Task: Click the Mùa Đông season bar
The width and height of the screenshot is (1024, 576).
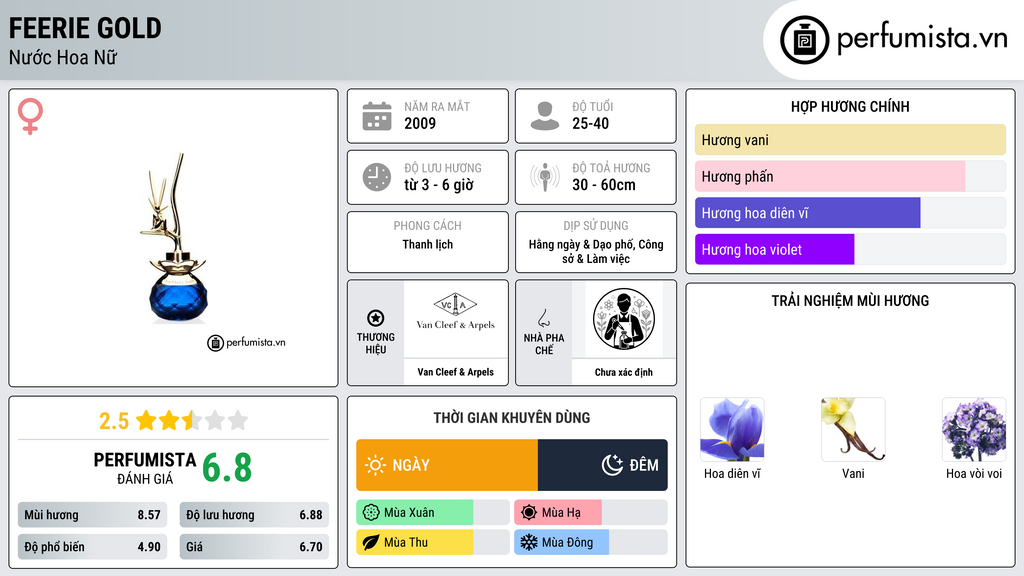Action: point(591,542)
